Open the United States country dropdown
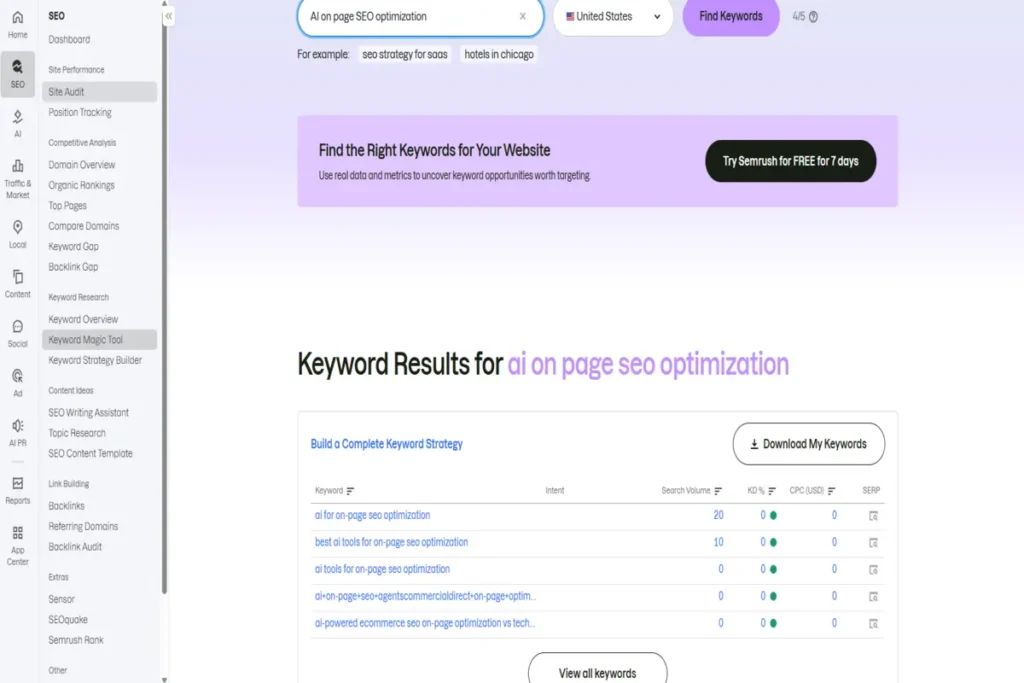This screenshot has width=1024, height=683. click(x=613, y=16)
